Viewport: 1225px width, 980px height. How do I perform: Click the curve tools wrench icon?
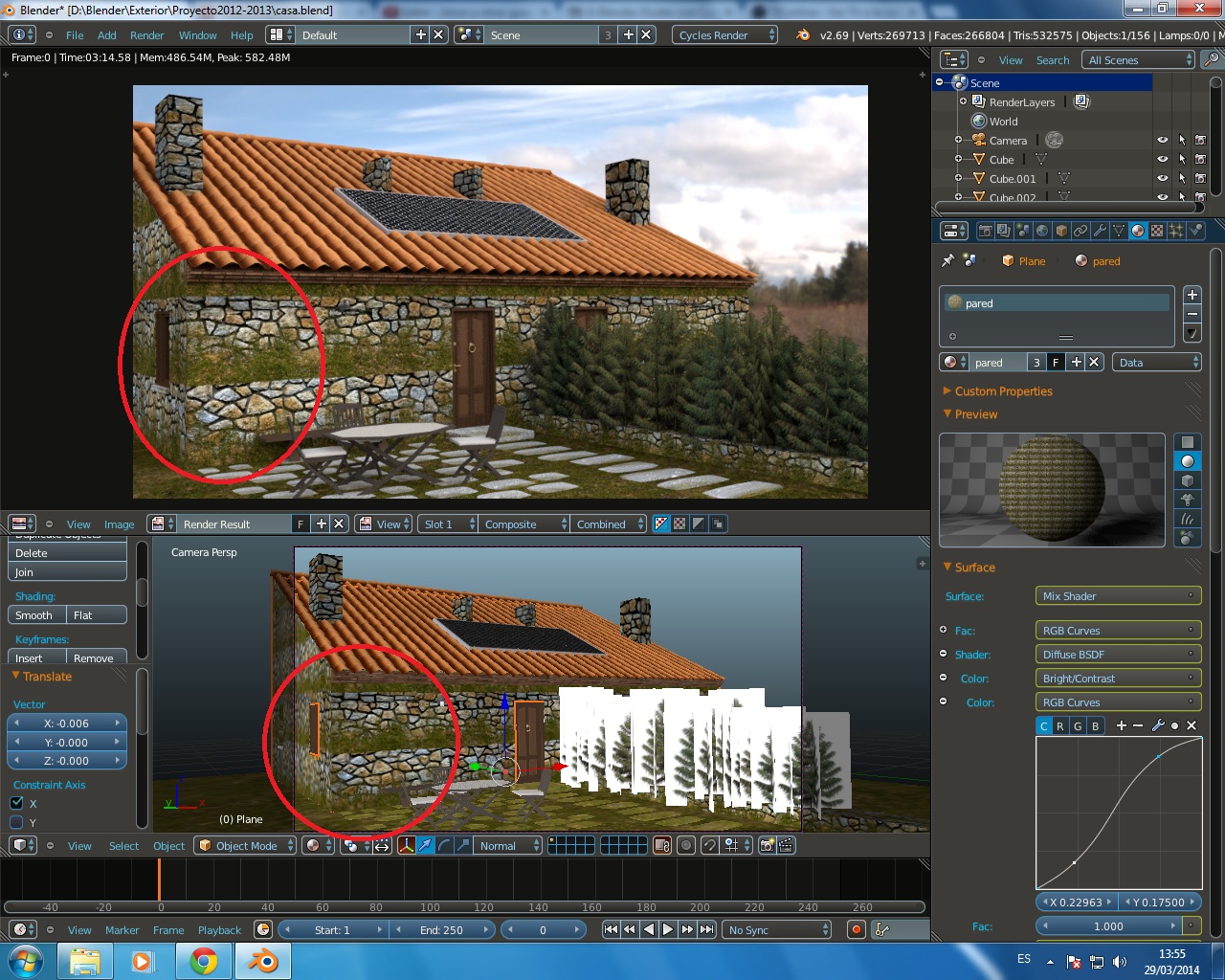coord(1157,725)
